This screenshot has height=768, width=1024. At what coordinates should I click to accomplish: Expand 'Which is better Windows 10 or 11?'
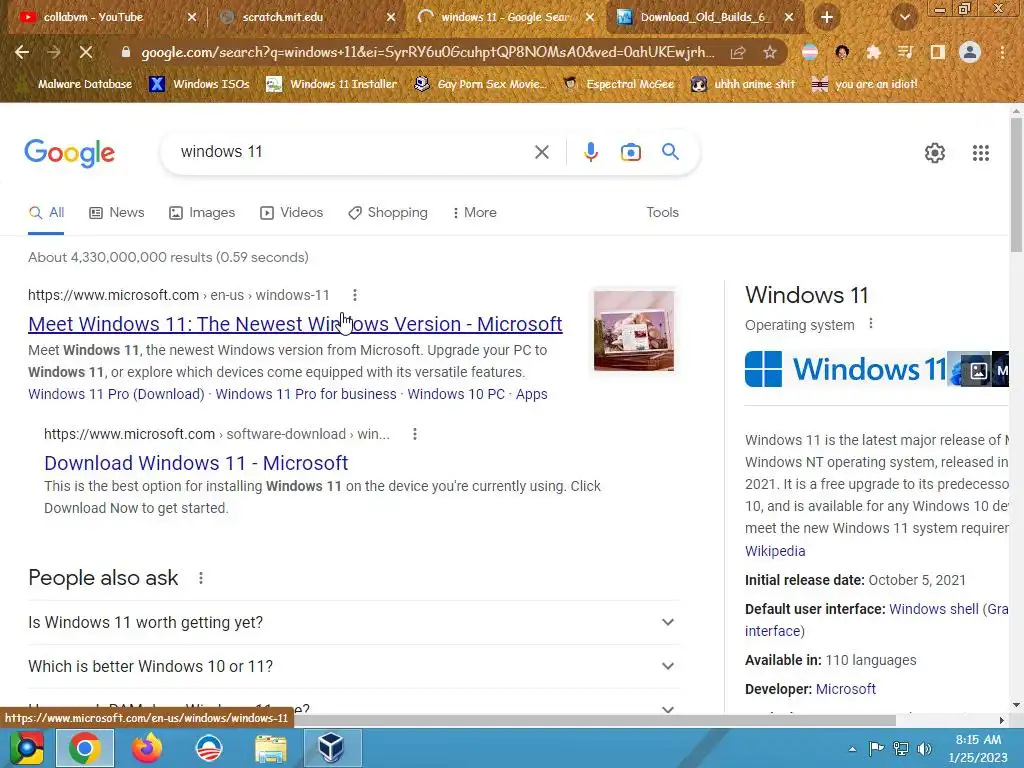coord(353,666)
